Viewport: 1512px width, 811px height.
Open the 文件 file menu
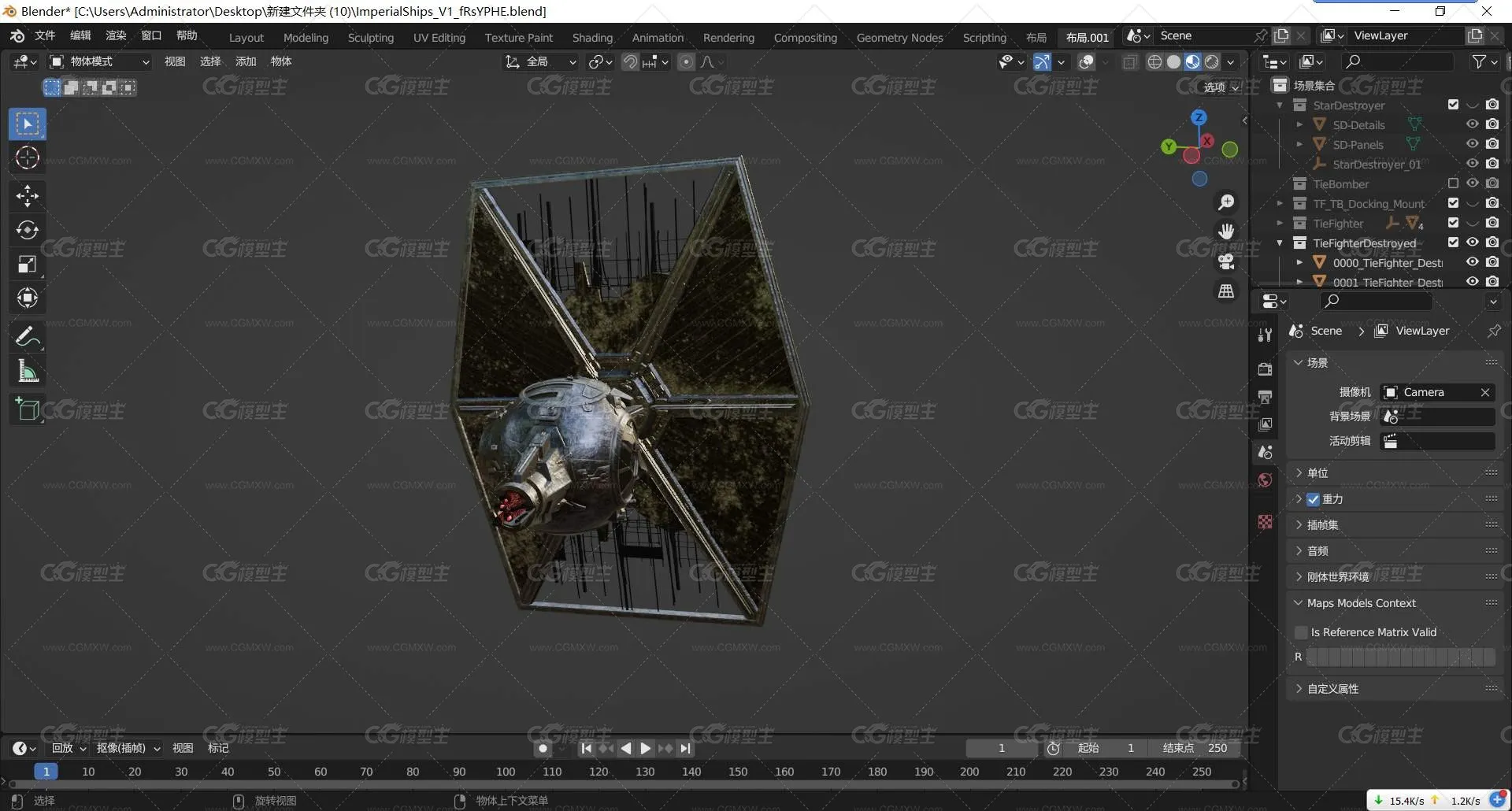coord(45,35)
